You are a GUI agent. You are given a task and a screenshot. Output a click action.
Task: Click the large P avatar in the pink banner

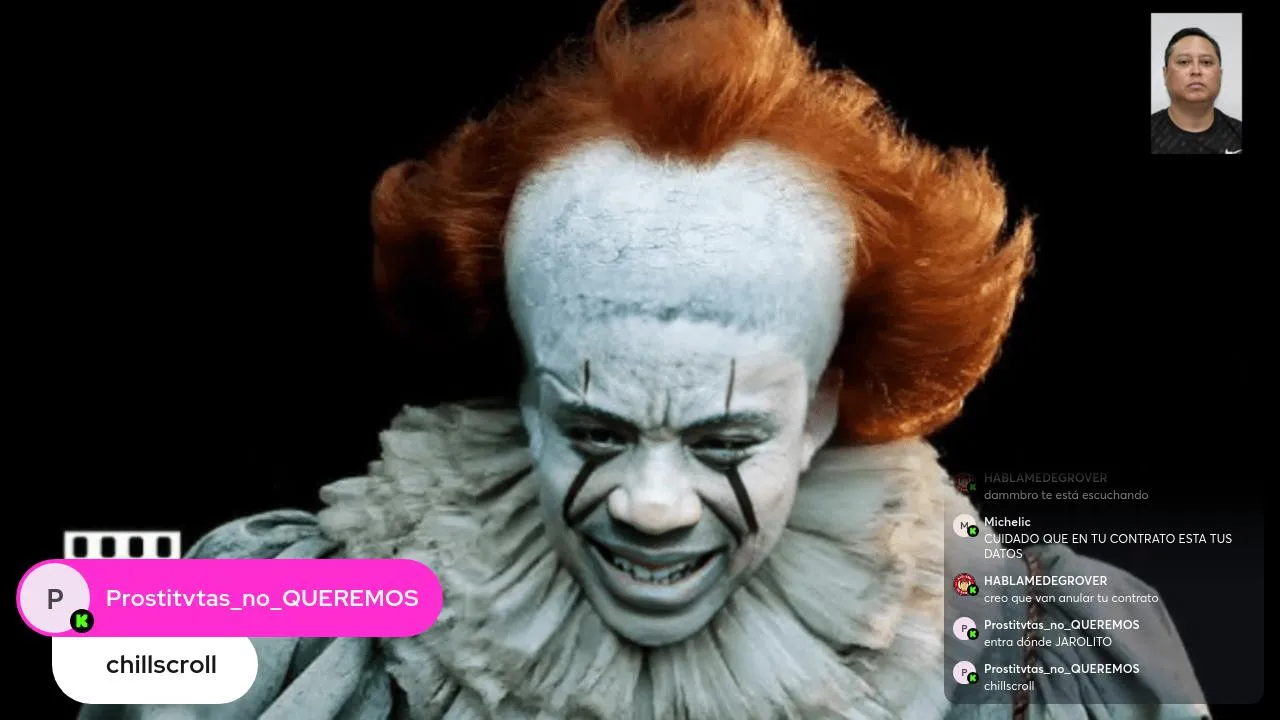(x=56, y=598)
